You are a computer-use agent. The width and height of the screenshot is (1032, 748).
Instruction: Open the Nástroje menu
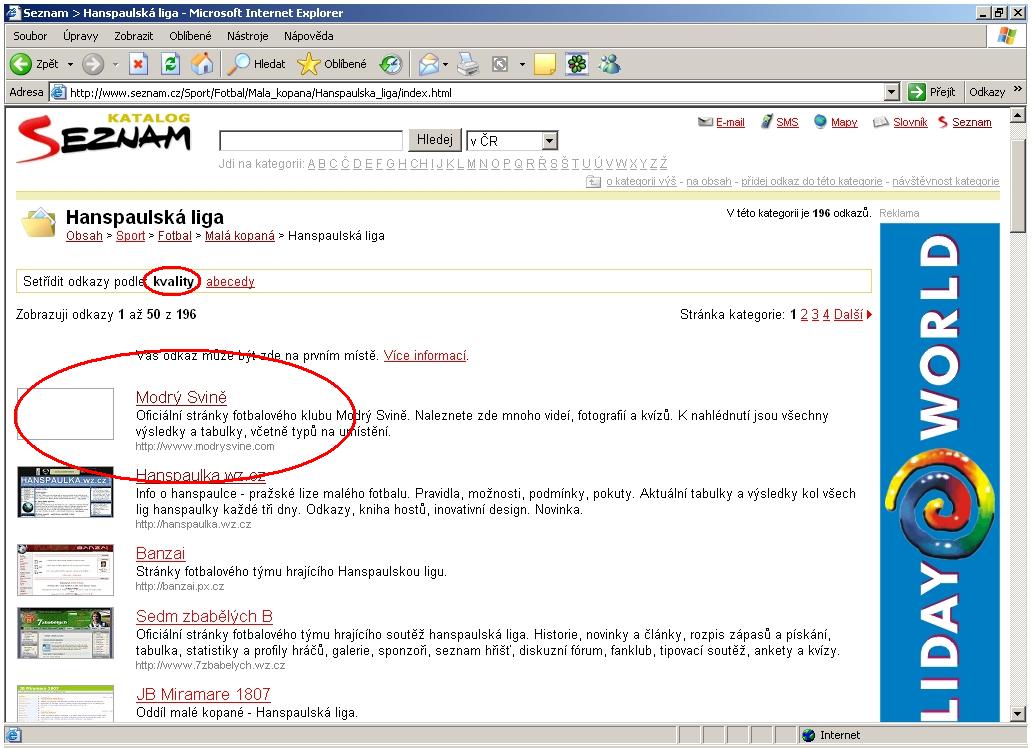[x=247, y=36]
